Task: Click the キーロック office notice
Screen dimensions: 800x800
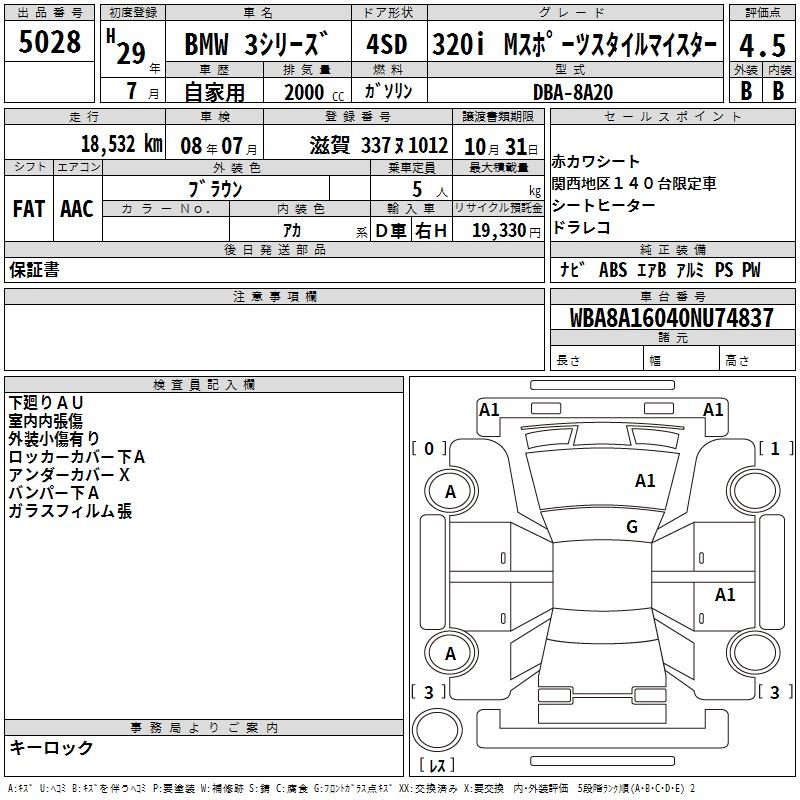Action: [52, 747]
